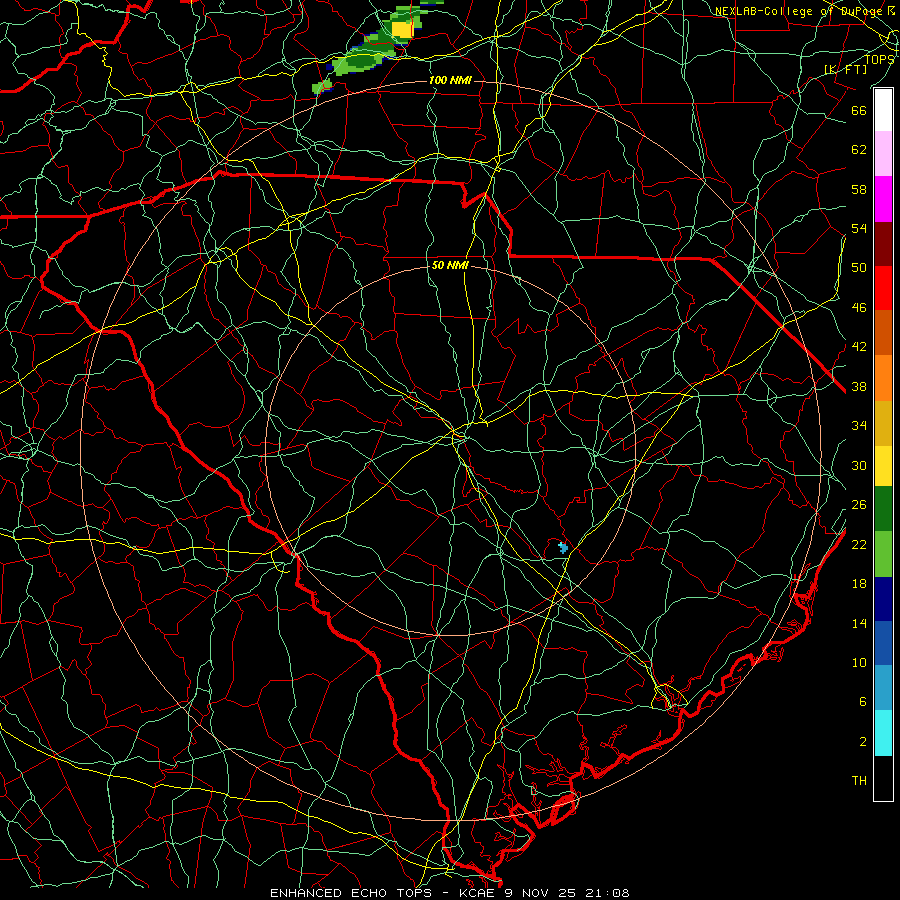This screenshot has height=900, width=900.
Task: Select the light pink legend swatch
Action: tap(883, 154)
